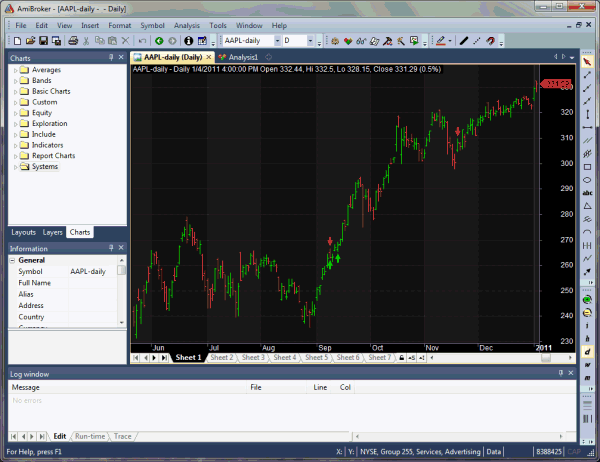Toggle pin on Information panel
This screenshot has width=600, height=462.
tap(111, 248)
